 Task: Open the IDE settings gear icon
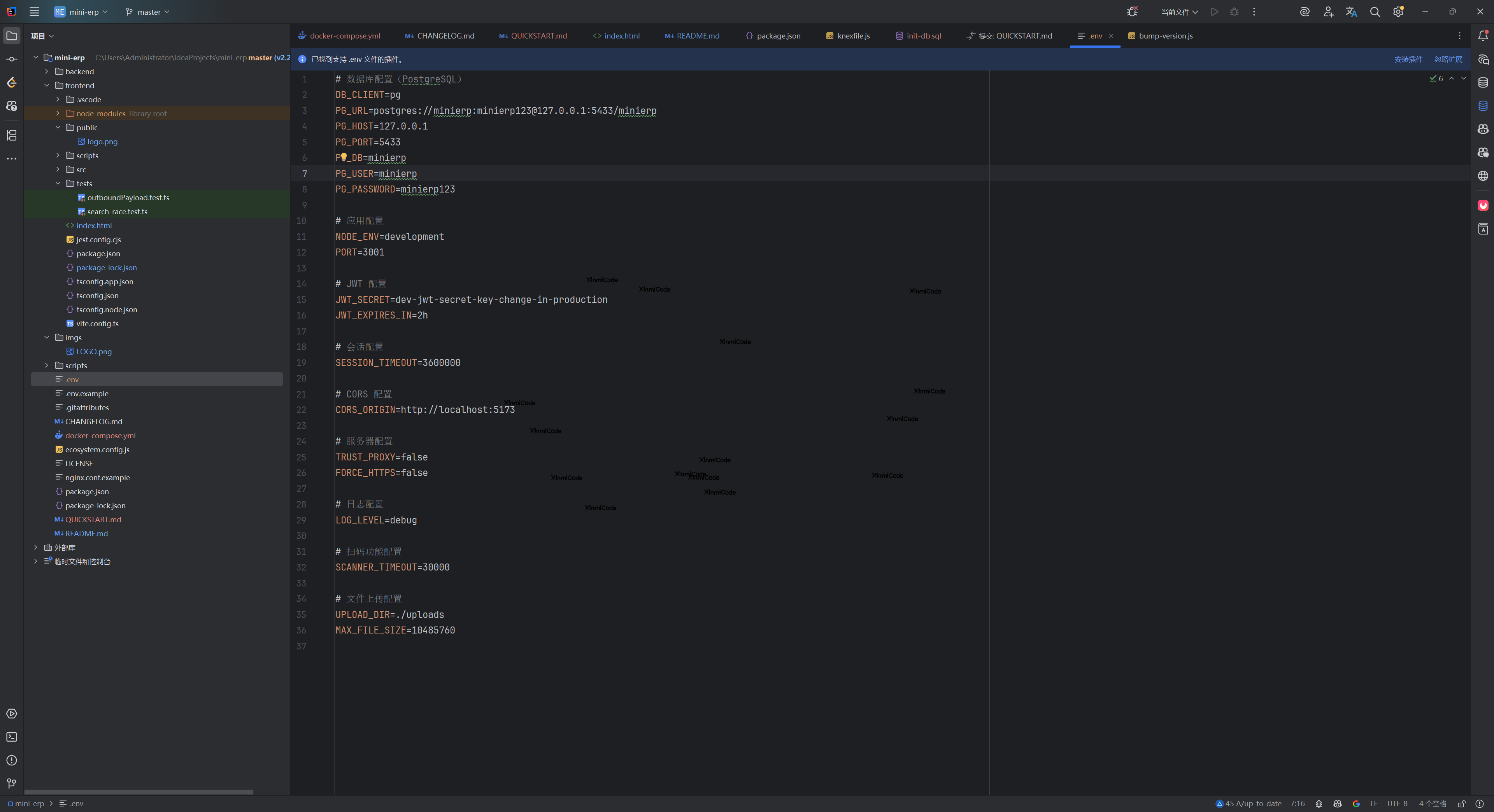[x=1398, y=12]
